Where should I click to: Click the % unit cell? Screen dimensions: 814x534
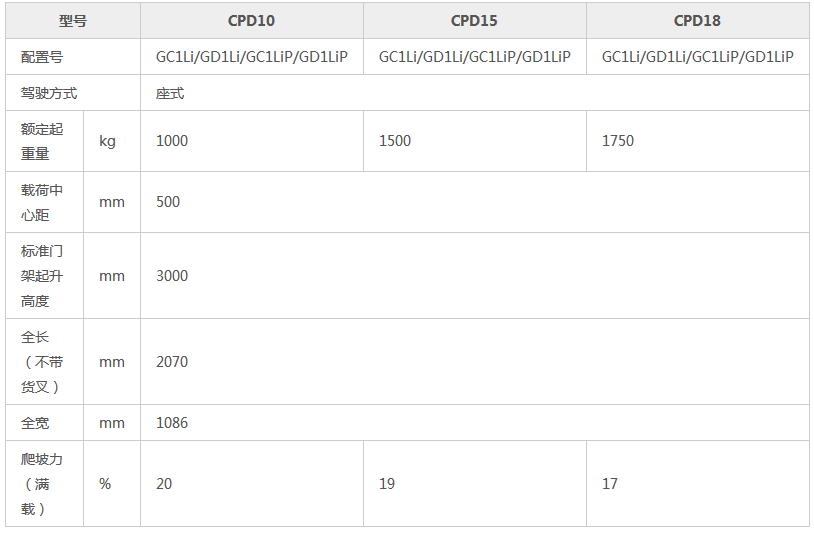click(x=105, y=484)
